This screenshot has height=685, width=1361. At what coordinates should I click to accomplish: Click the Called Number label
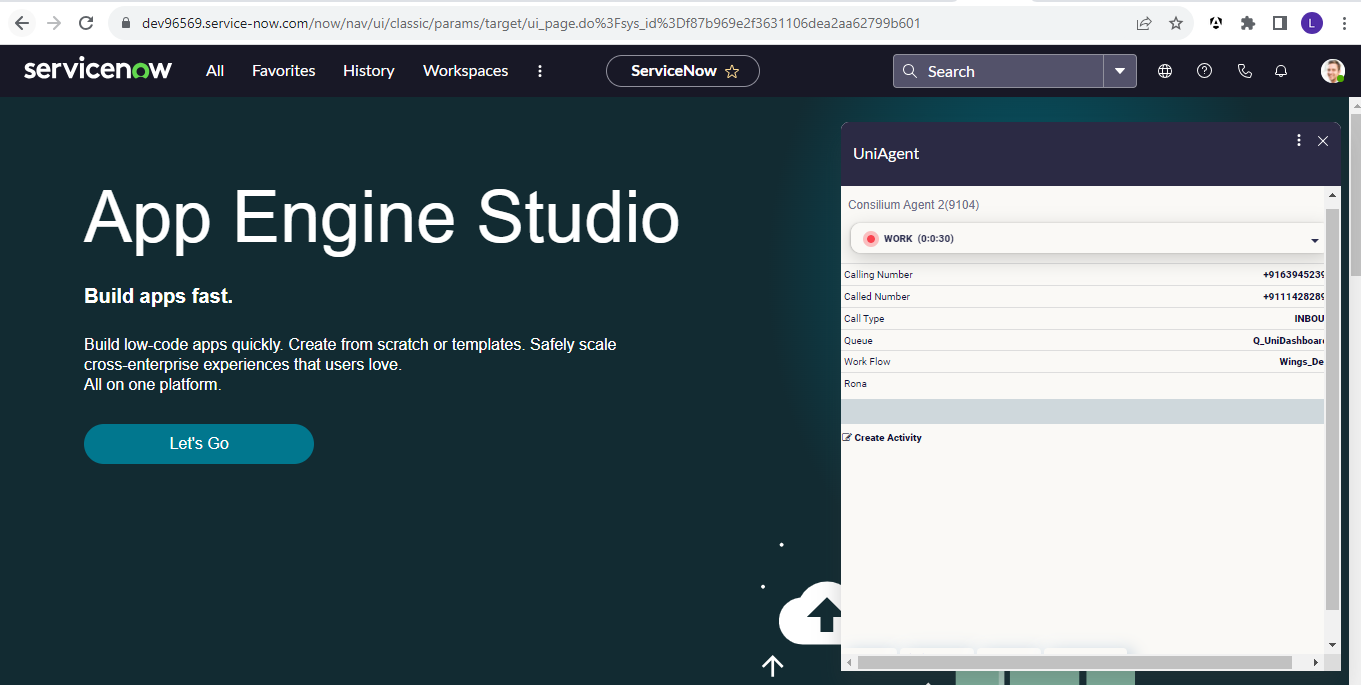coord(877,297)
